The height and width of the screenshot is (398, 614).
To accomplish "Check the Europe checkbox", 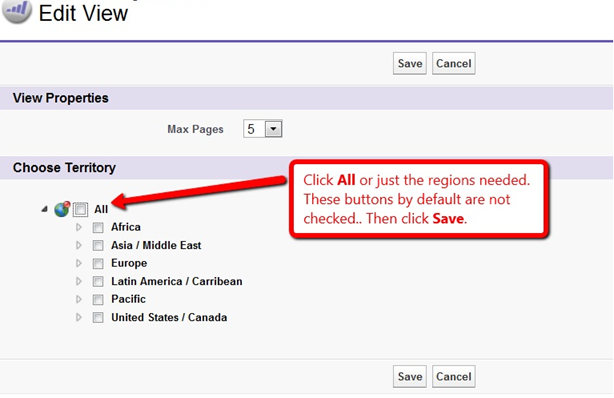I will [x=98, y=264].
